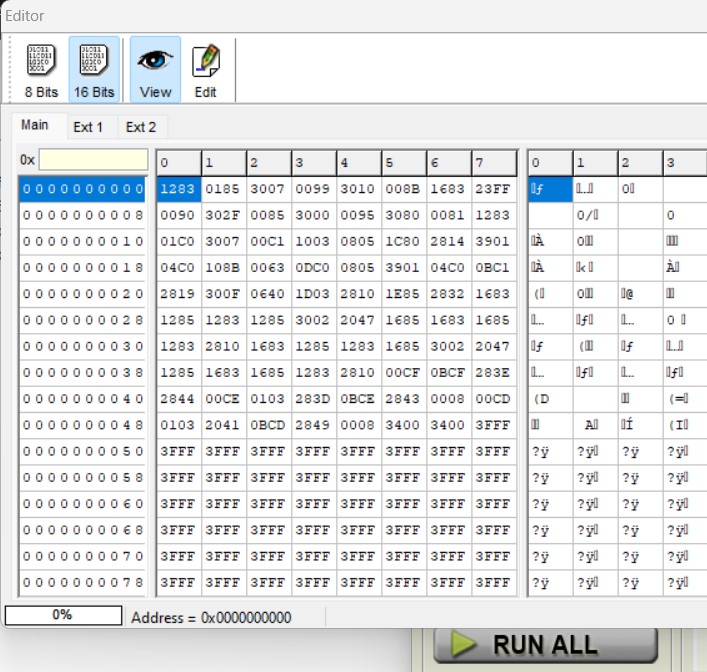
Task: Open the Ext 2 tab
Action: pos(141,127)
